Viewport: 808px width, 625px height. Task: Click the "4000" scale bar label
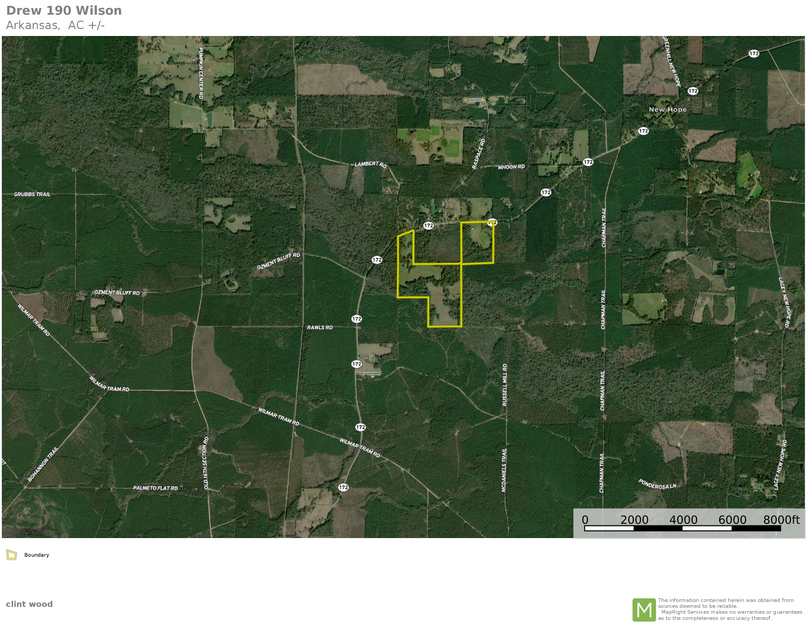click(683, 519)
